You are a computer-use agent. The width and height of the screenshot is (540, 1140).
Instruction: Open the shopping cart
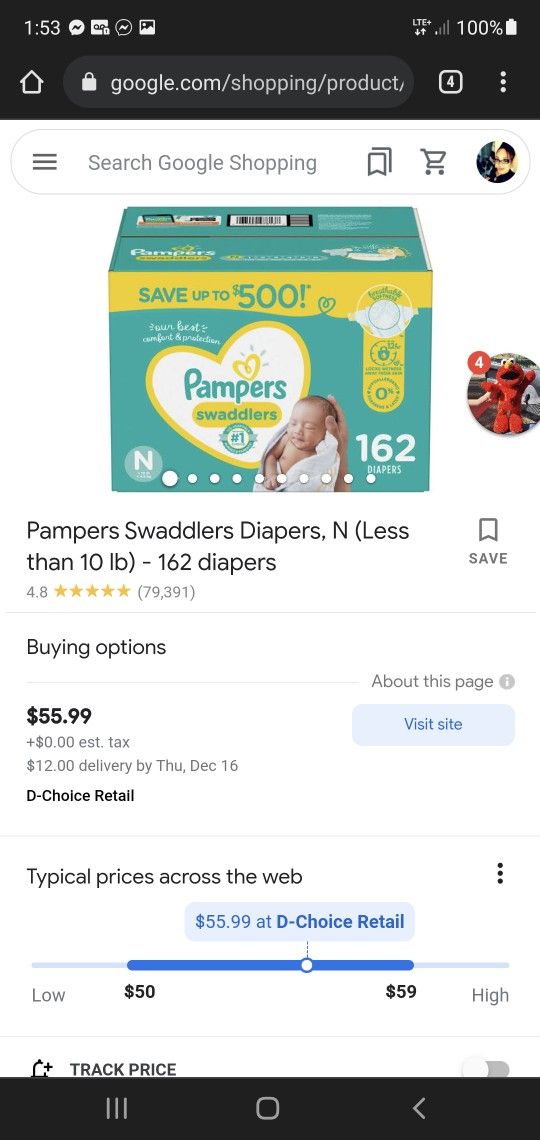[x=434, y=162]
